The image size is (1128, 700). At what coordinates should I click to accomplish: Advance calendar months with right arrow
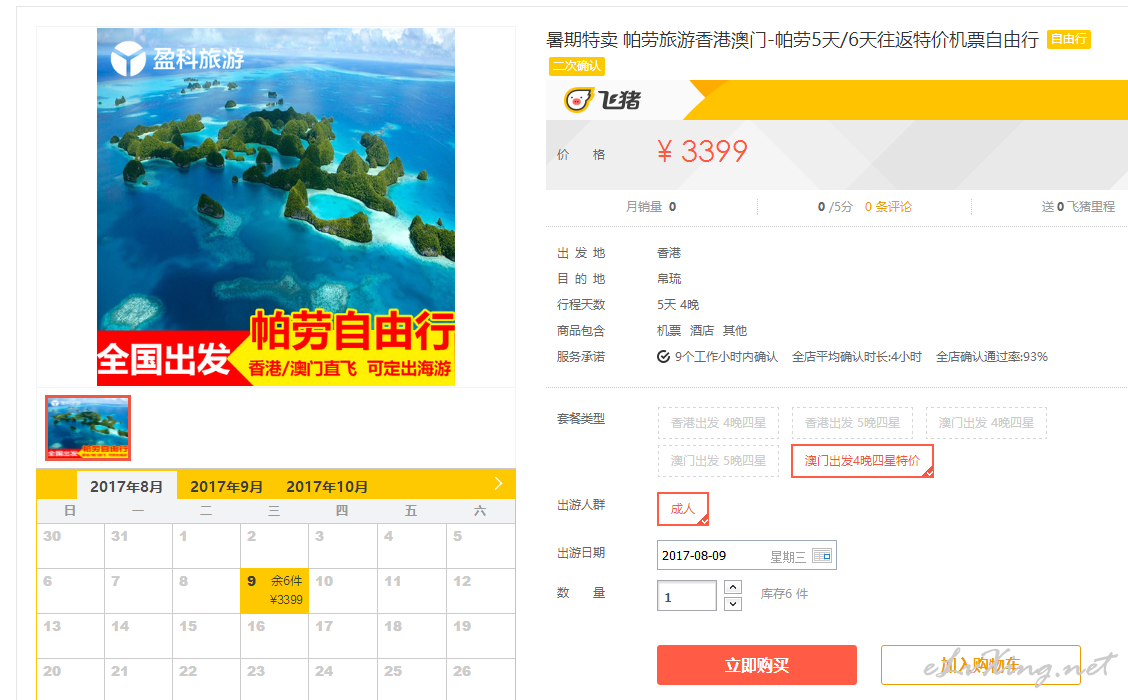pos(499,483)
